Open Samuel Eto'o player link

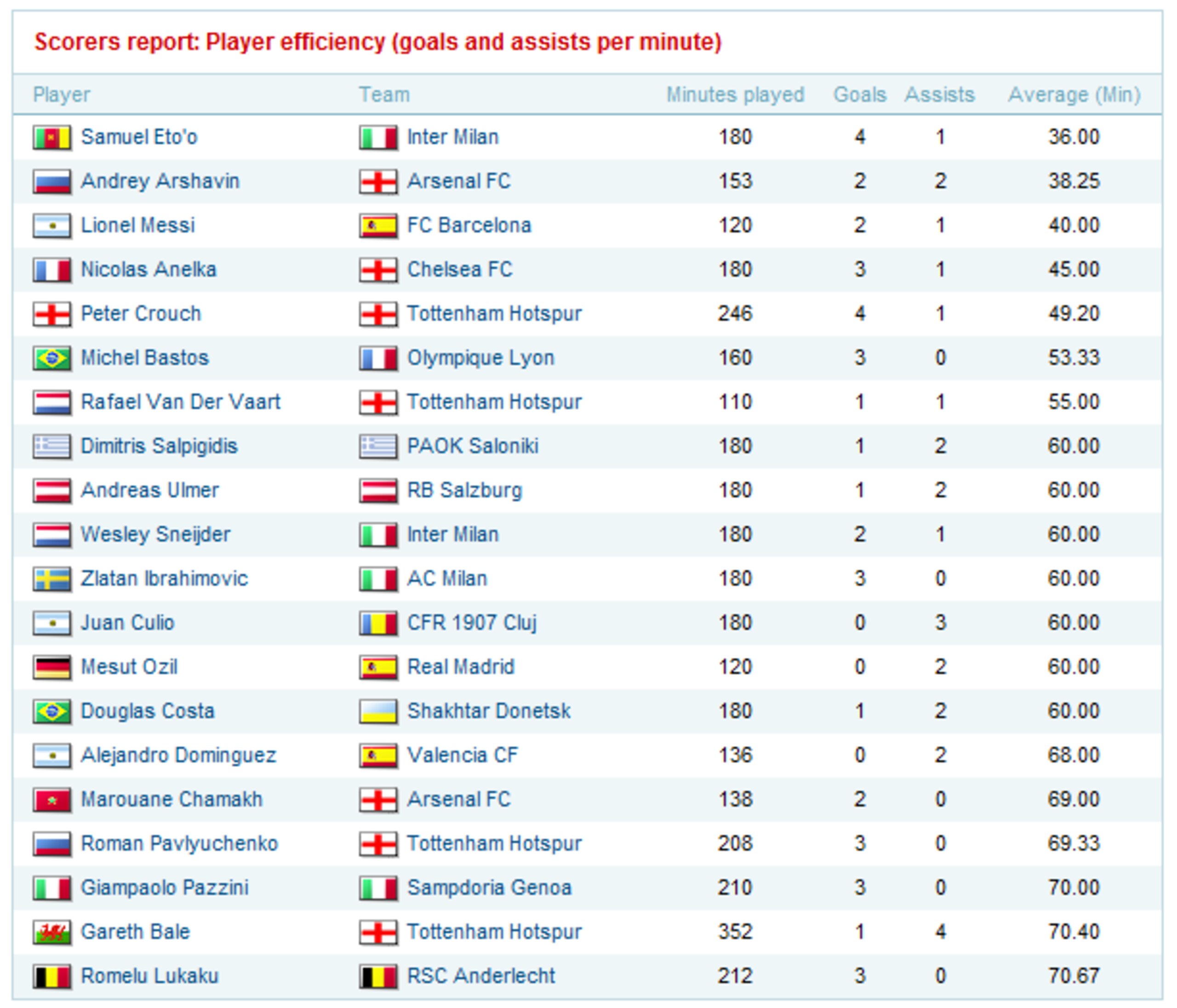click(x=139, y=137)
